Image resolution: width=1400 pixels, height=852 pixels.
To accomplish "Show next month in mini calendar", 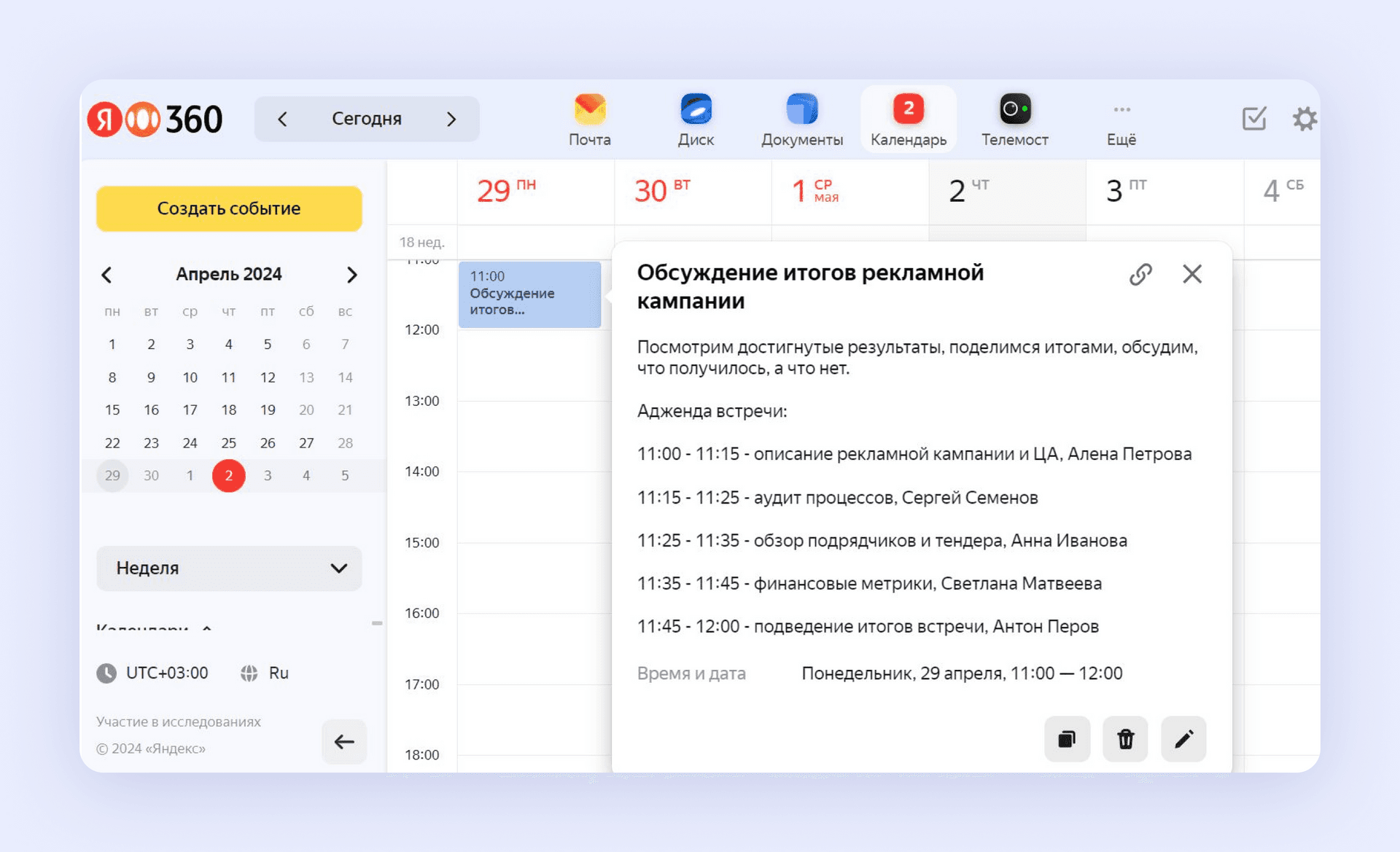I will [x=351, y=275].
